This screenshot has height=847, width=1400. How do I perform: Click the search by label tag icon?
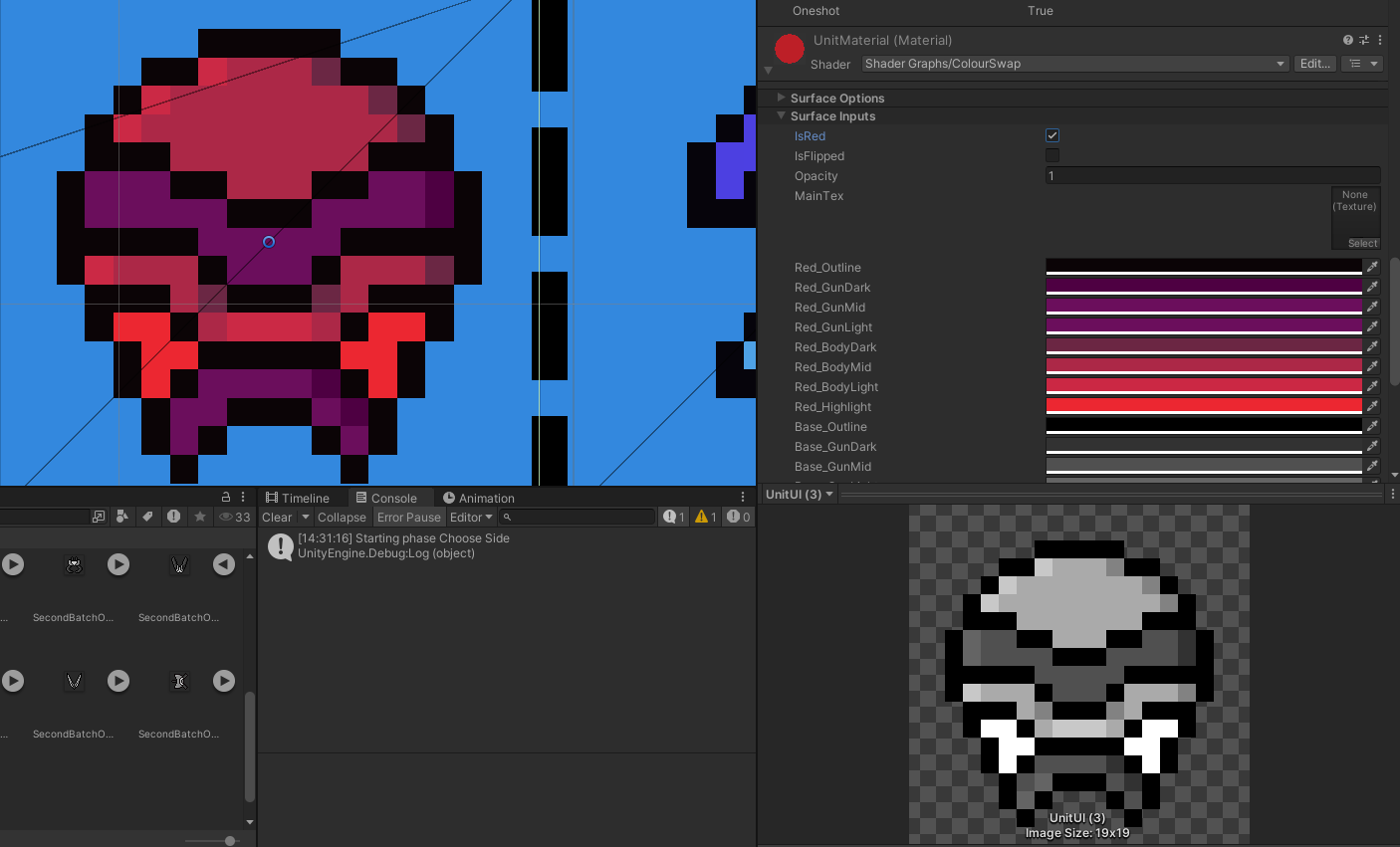tap(147, 517)
